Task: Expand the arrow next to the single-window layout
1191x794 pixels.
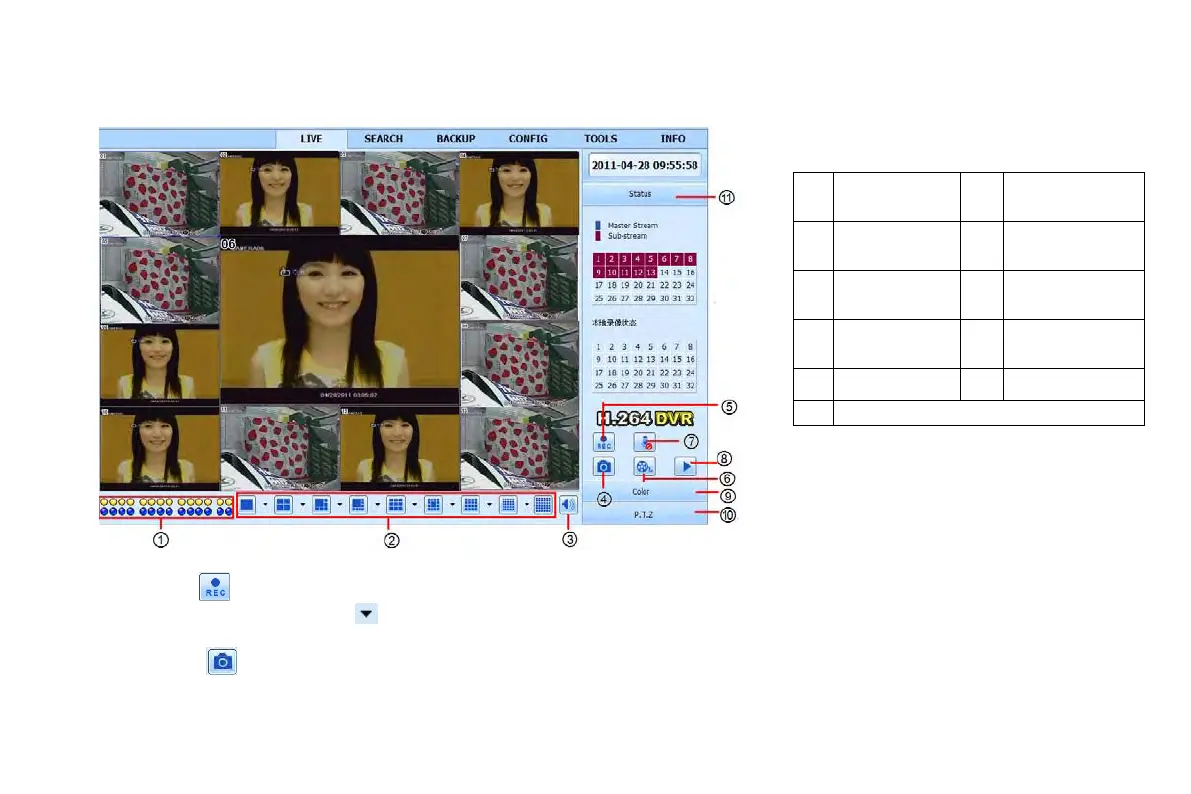Action: pos(265,505)
